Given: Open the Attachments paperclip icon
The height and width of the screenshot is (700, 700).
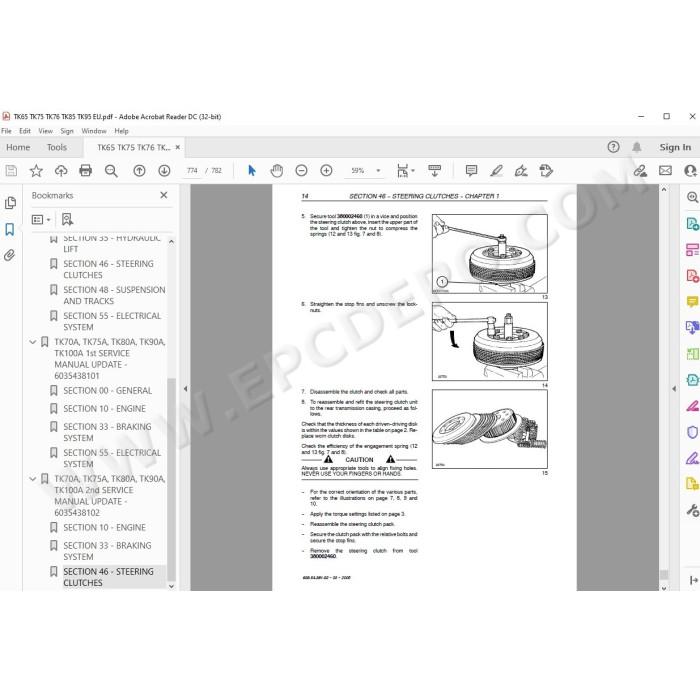Looking at the screenshot, I should tap(9, 255).
